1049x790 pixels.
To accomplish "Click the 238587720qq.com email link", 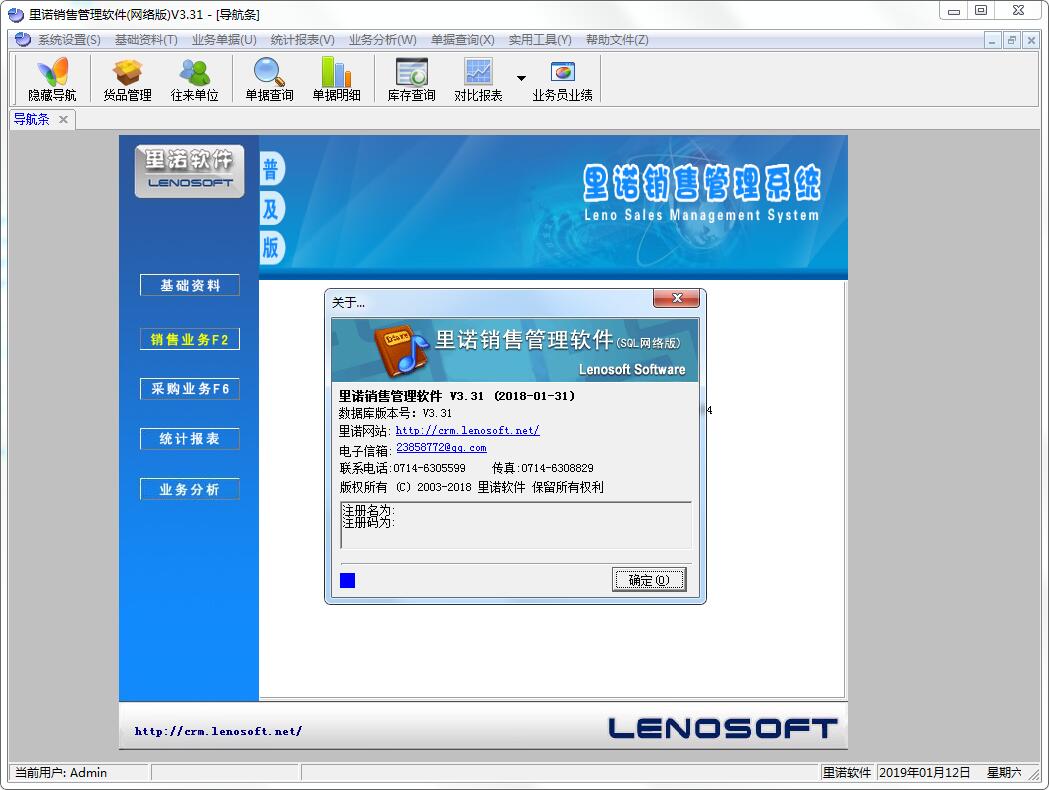I will pyautogui.click(x=441, y=448).
